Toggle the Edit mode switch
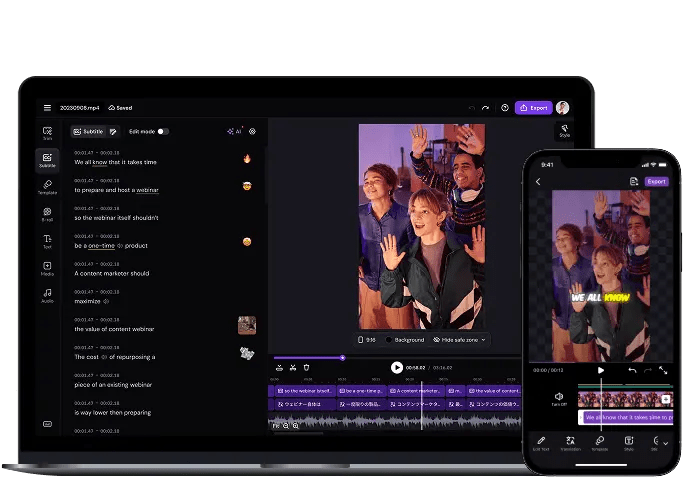Screen dimensions: 686x504 [x=163, y=131]
